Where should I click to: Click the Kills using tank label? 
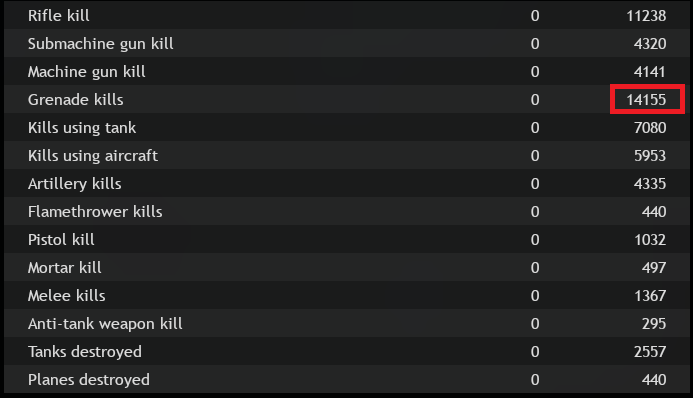click(x=82, y=128)
